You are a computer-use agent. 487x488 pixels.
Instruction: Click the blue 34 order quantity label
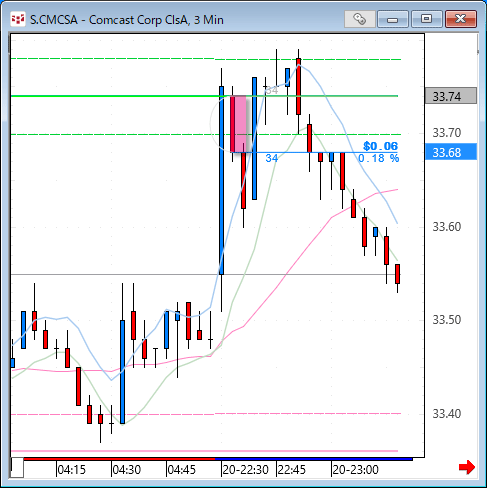coord(271,158)
